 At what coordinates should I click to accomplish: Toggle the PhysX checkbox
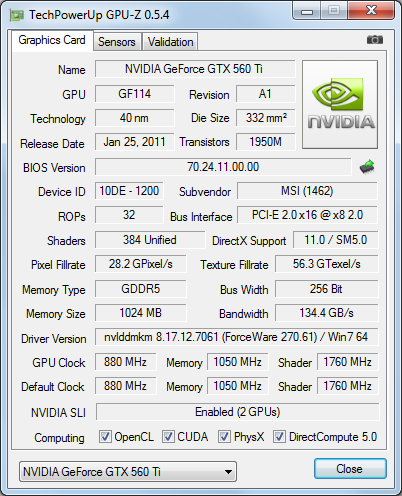tap(224, 437)
